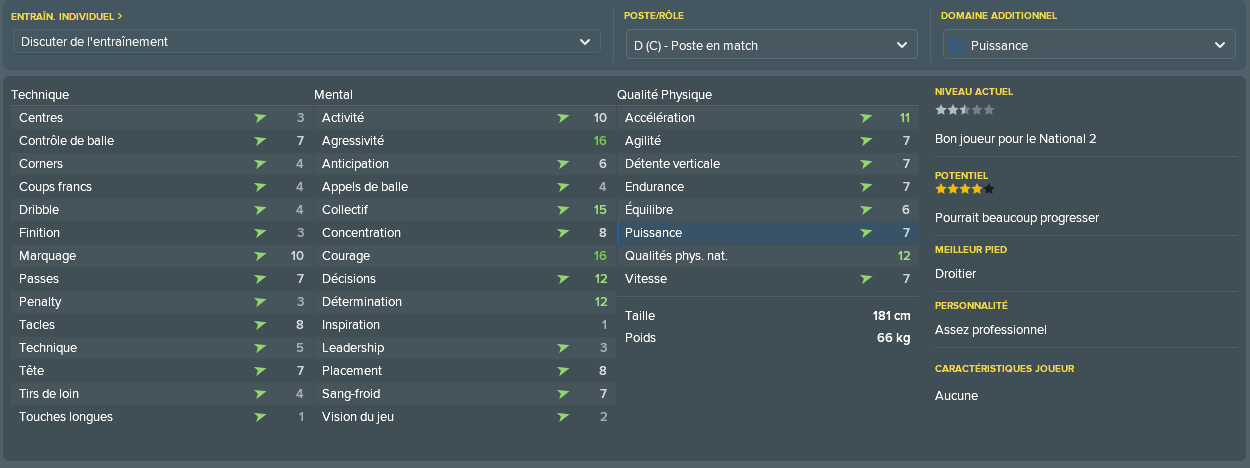
Task: Click the green arrow next to Centres
Action: pos(260,118)
